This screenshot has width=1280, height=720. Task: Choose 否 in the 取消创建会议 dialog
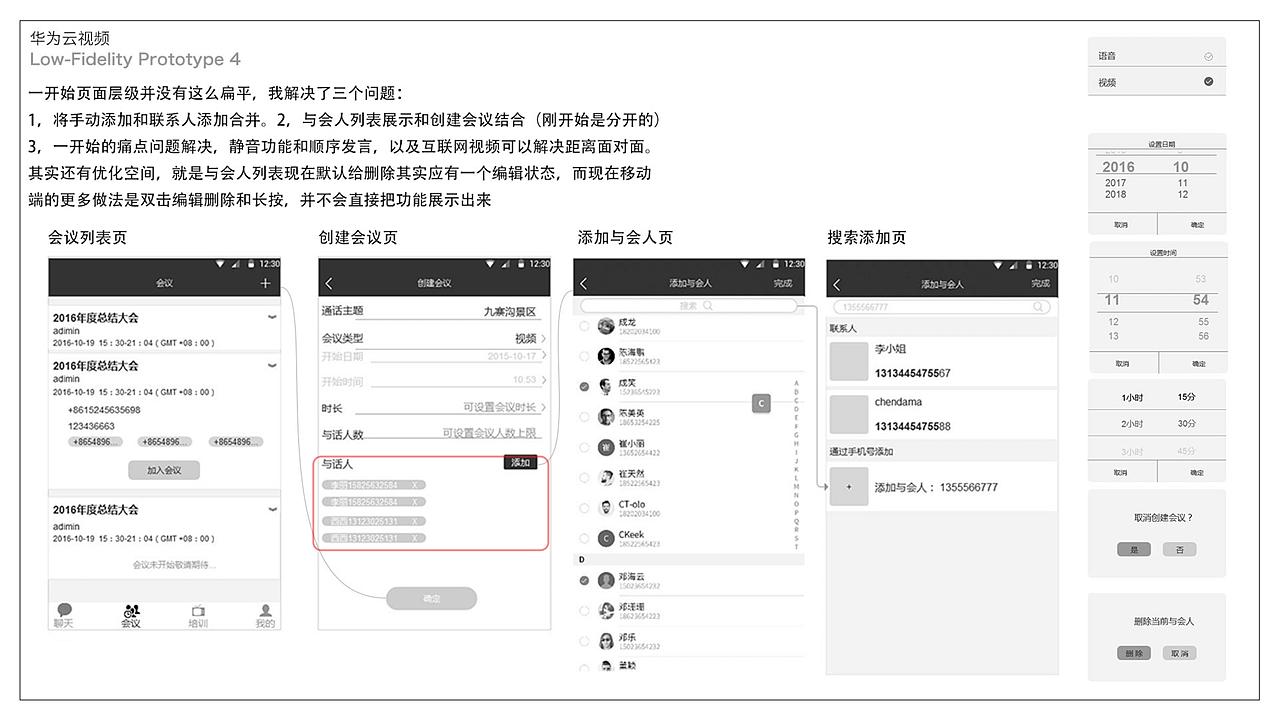pyautogui.click(x=1180, y=549)
